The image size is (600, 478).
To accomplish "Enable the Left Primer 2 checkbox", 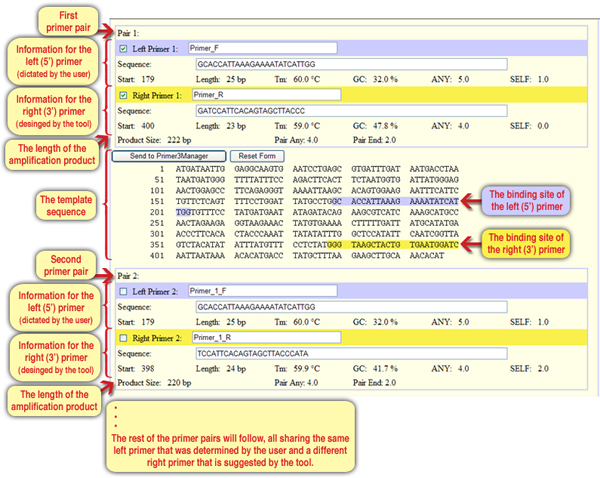I will point(122,289).
